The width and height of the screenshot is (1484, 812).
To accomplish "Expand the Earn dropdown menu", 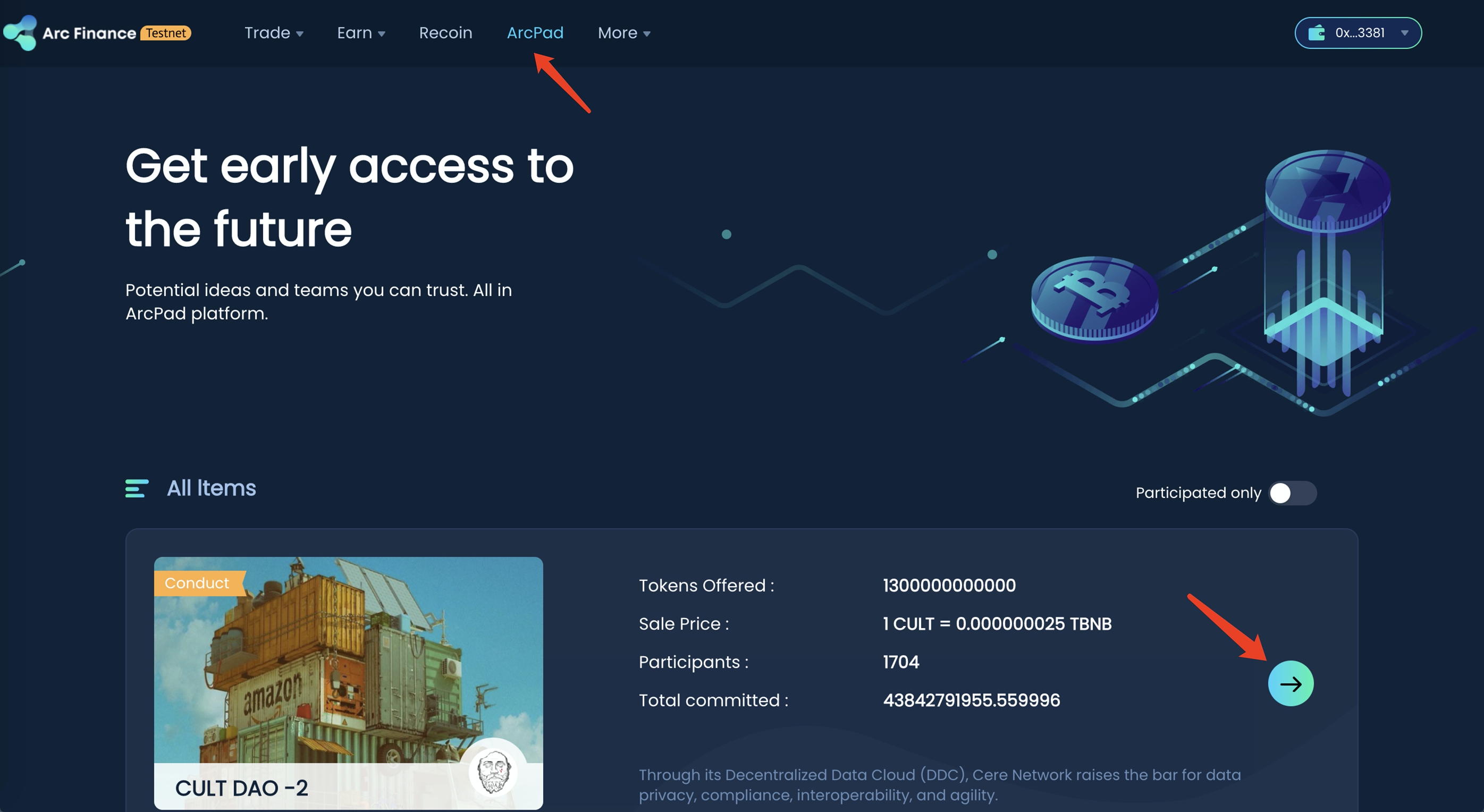I will pyautogui.click(x=360, y=33).
